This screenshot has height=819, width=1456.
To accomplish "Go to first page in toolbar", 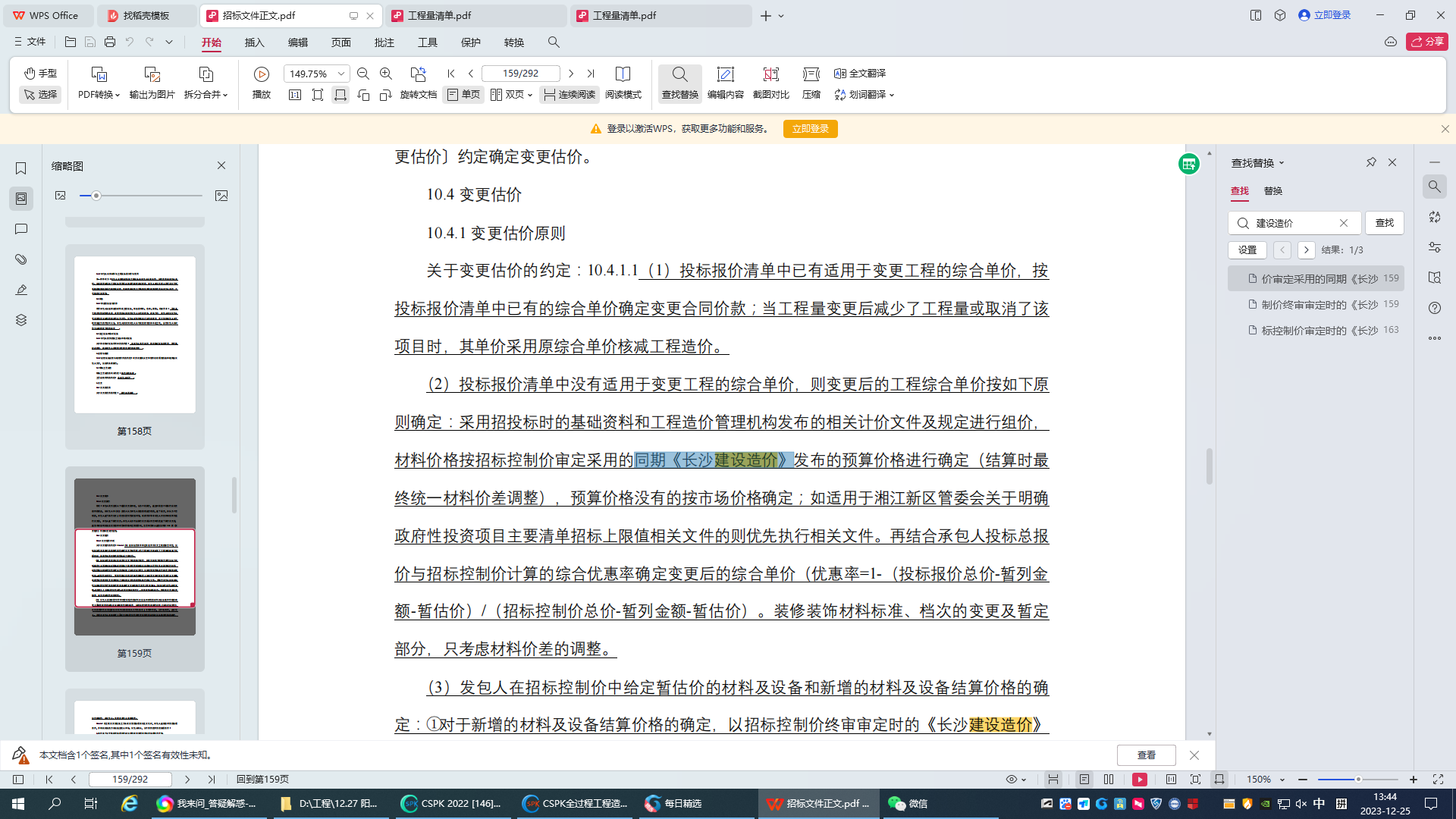I will click(x=451, y=74).
